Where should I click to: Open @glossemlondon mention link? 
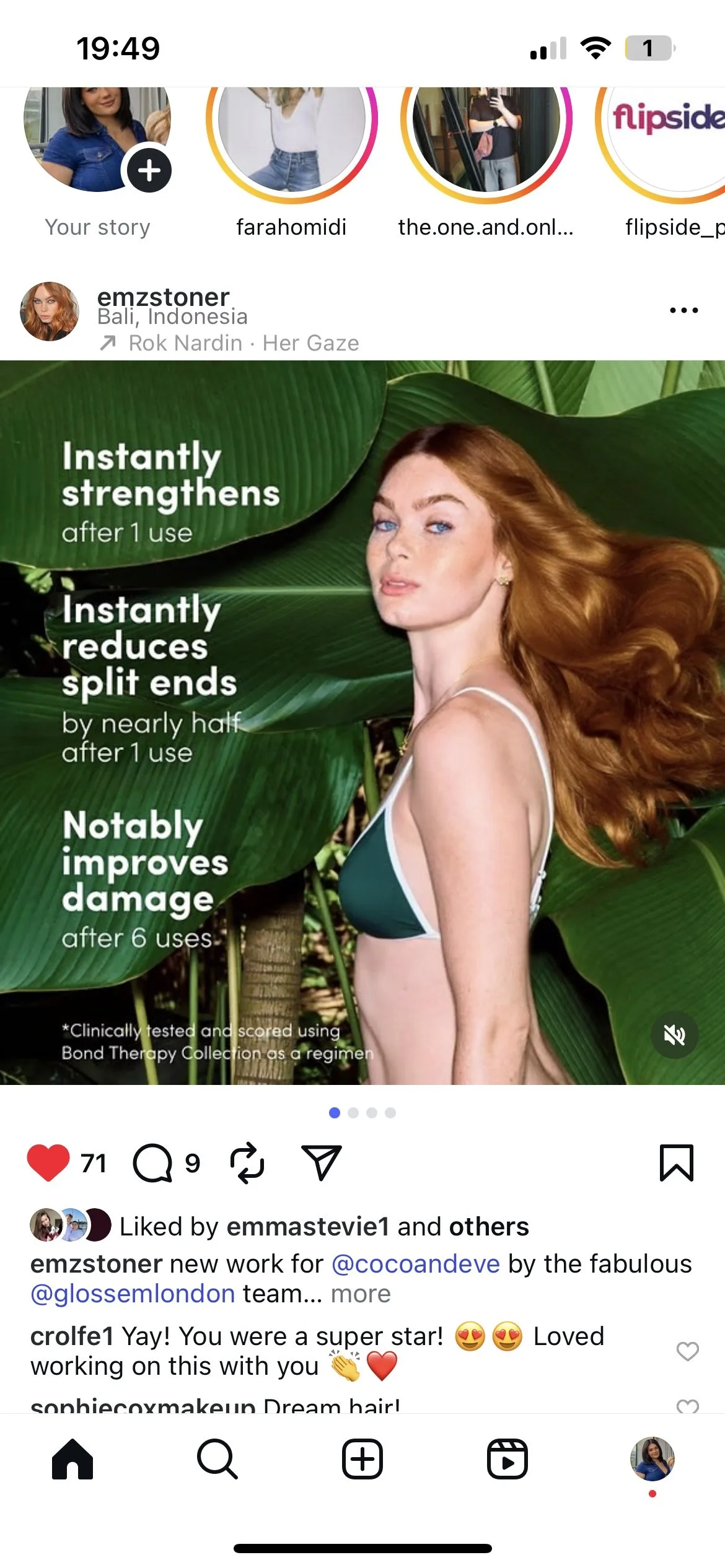point(133,1294)
